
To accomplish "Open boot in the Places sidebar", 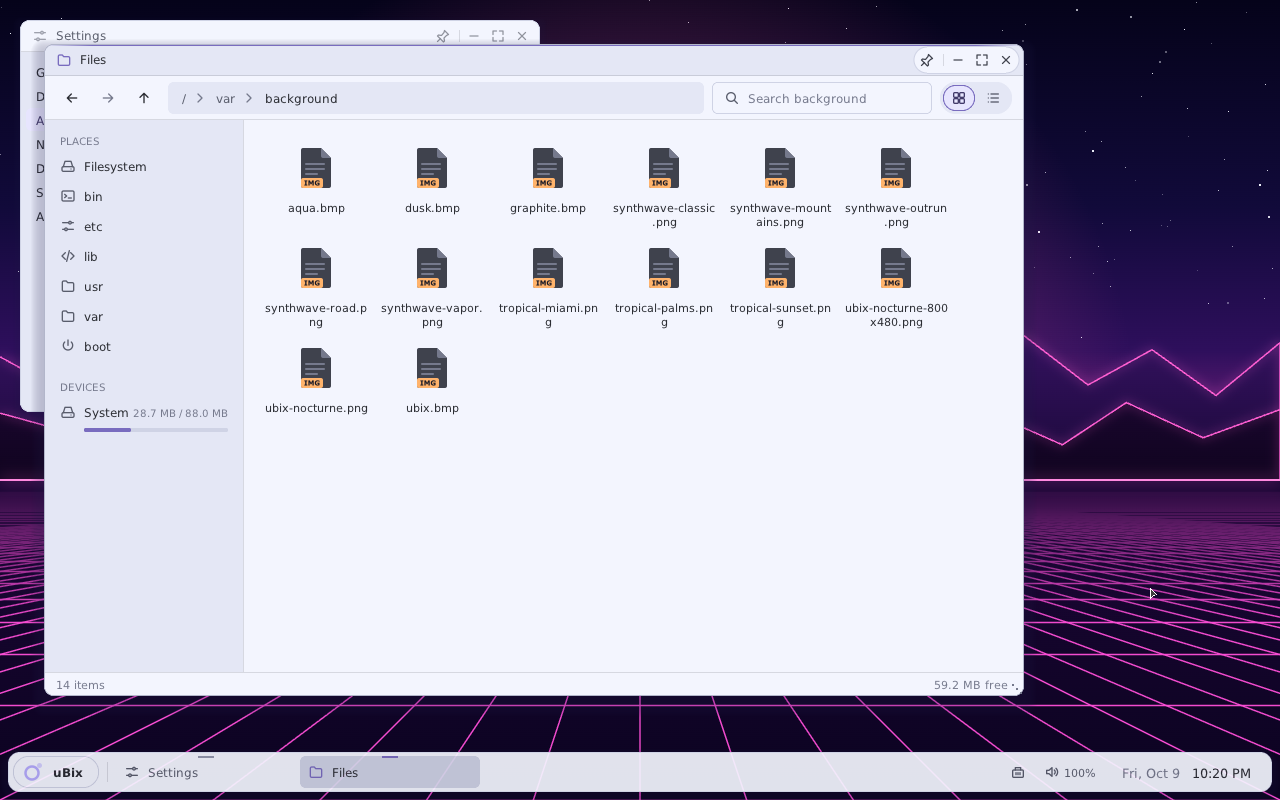I will (x=144, y=346).
